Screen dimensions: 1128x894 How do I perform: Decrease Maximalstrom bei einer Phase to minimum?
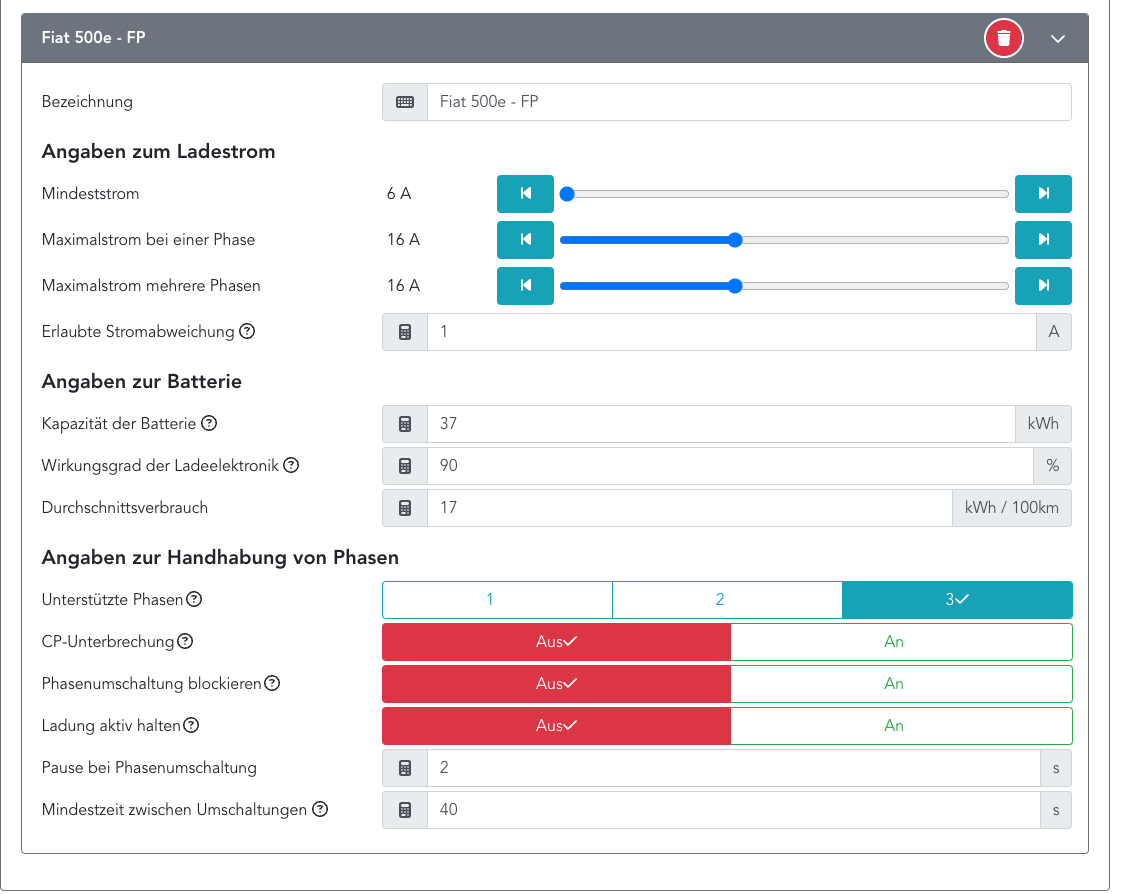[x=525, y=240]
